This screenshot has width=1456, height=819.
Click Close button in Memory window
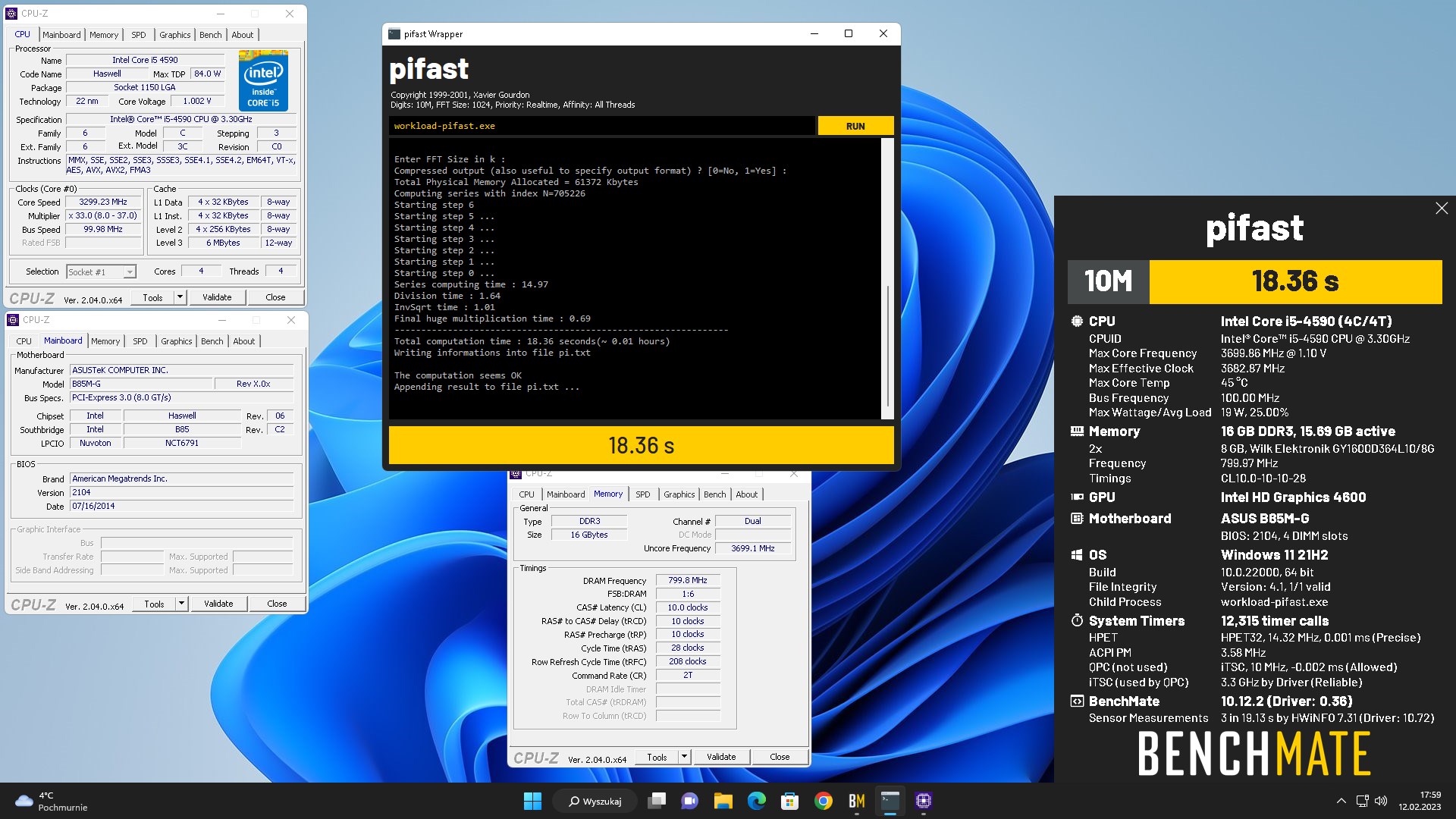point(780,757)
